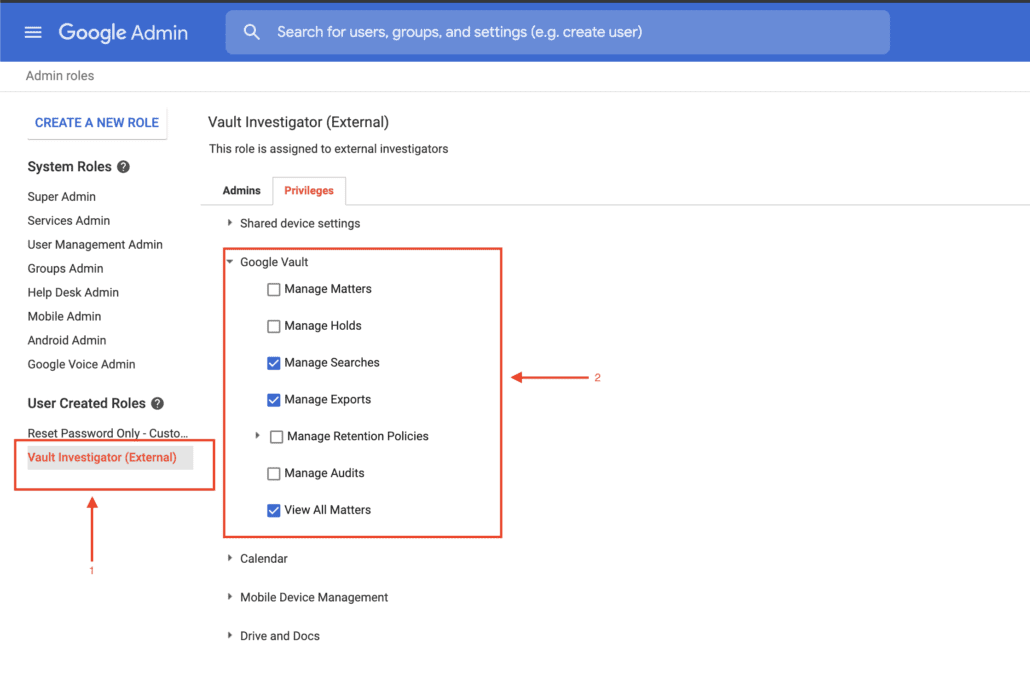Uncheck the View All Matters privilege
Screen dimensions: 1030x688
pos(274,510)
